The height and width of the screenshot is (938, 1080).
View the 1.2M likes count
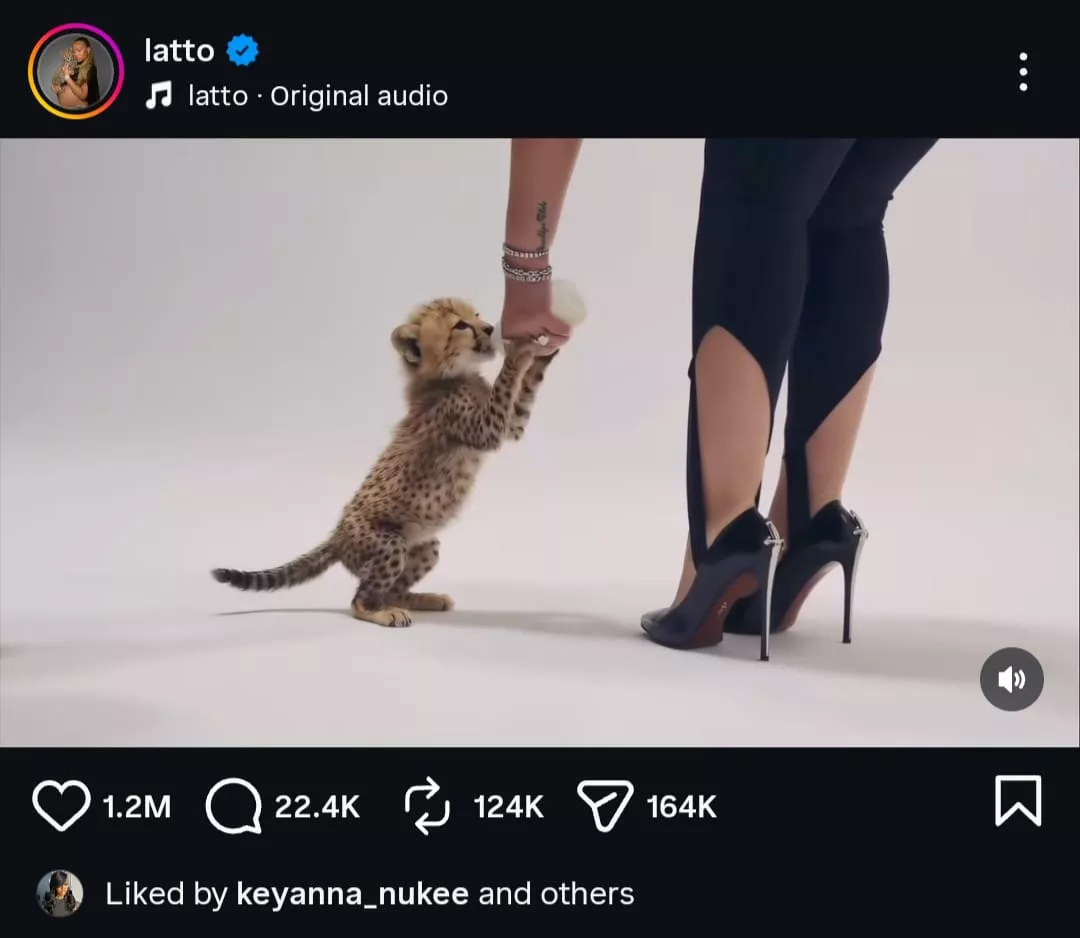pyautogui.click(x=137, y=806)
